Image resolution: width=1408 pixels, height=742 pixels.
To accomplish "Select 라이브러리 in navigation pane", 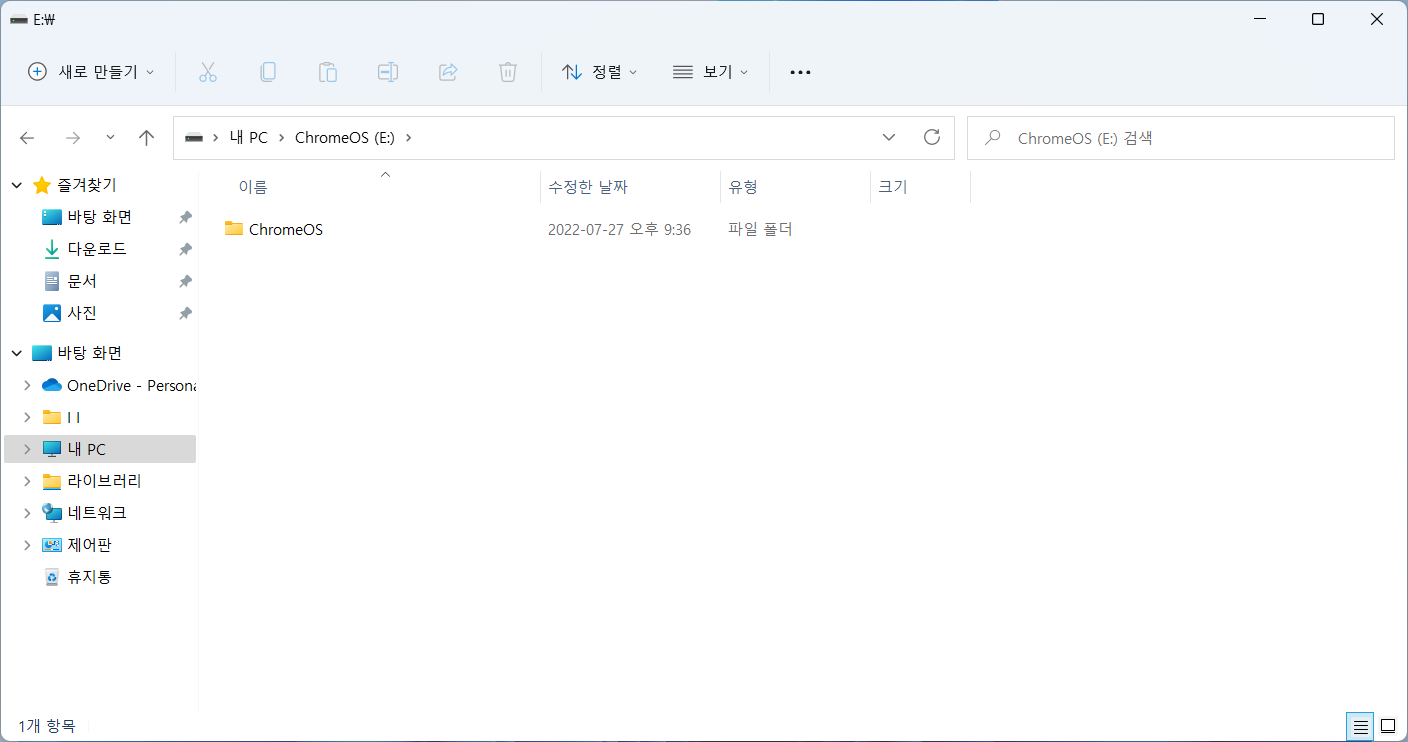I will [x=104, y=481].
